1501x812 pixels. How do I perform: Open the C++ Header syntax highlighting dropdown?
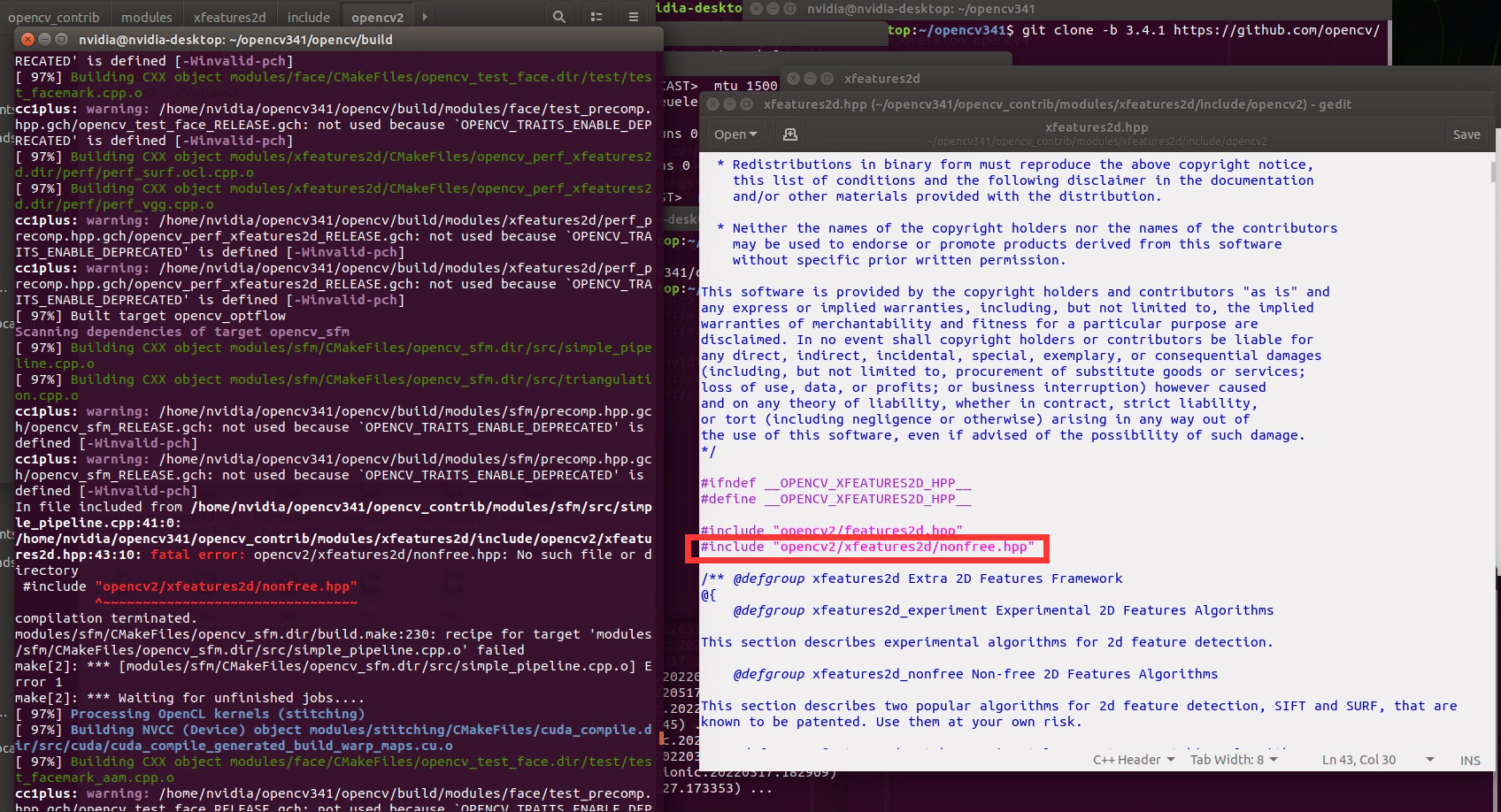[1134, 759]
